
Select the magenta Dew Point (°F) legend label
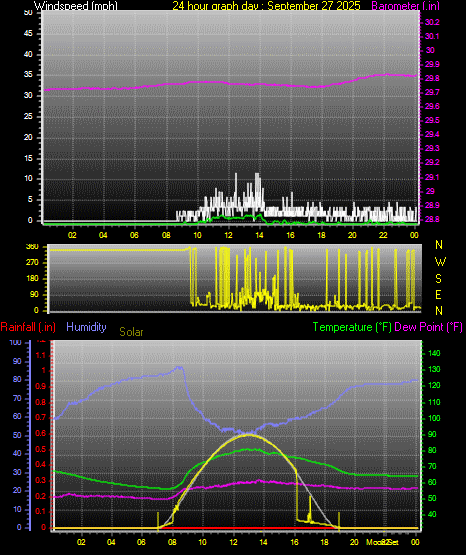click(x=428, y=327)
